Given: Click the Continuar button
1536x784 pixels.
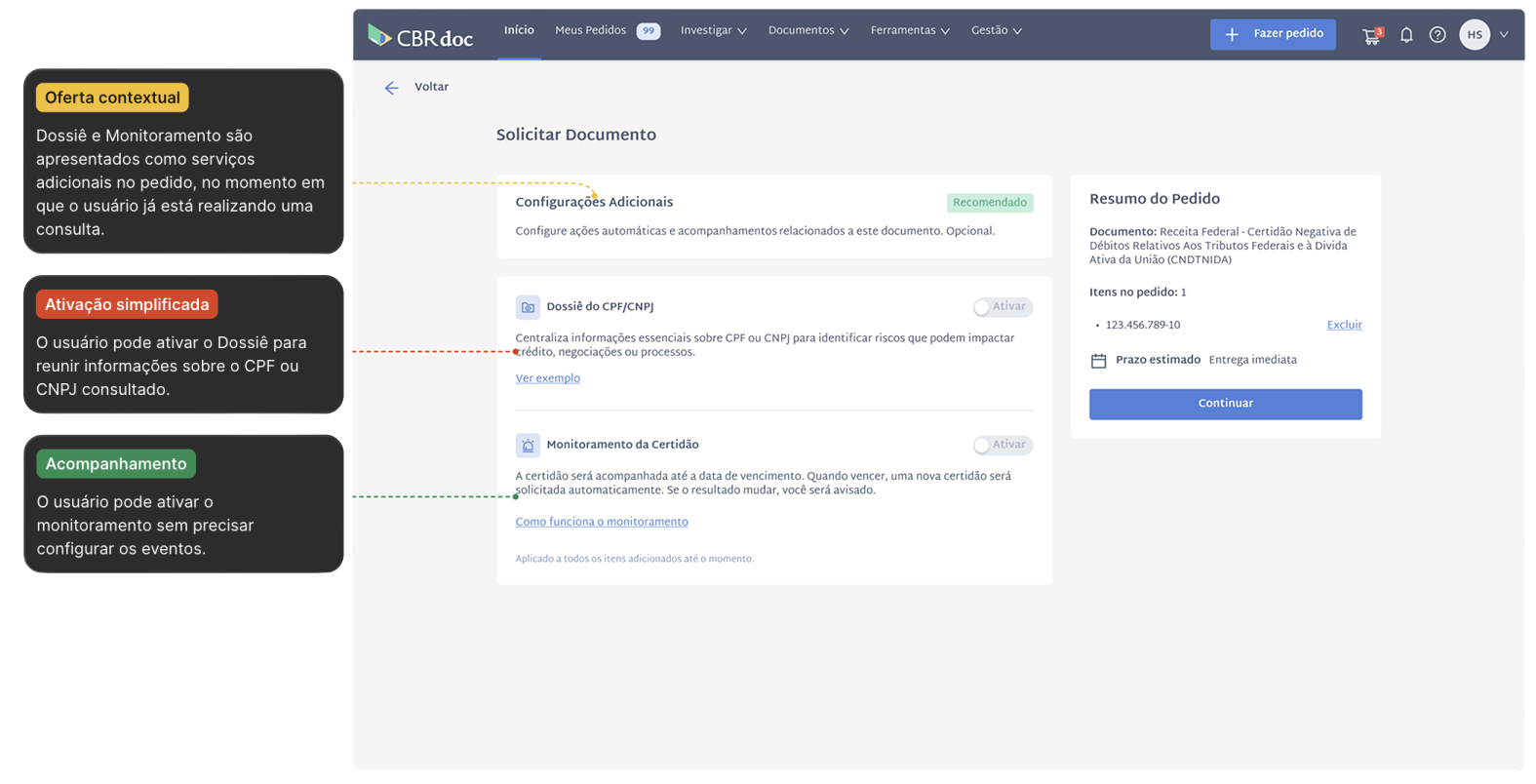Looking at the screenshot, I should tap(1225, 404).
